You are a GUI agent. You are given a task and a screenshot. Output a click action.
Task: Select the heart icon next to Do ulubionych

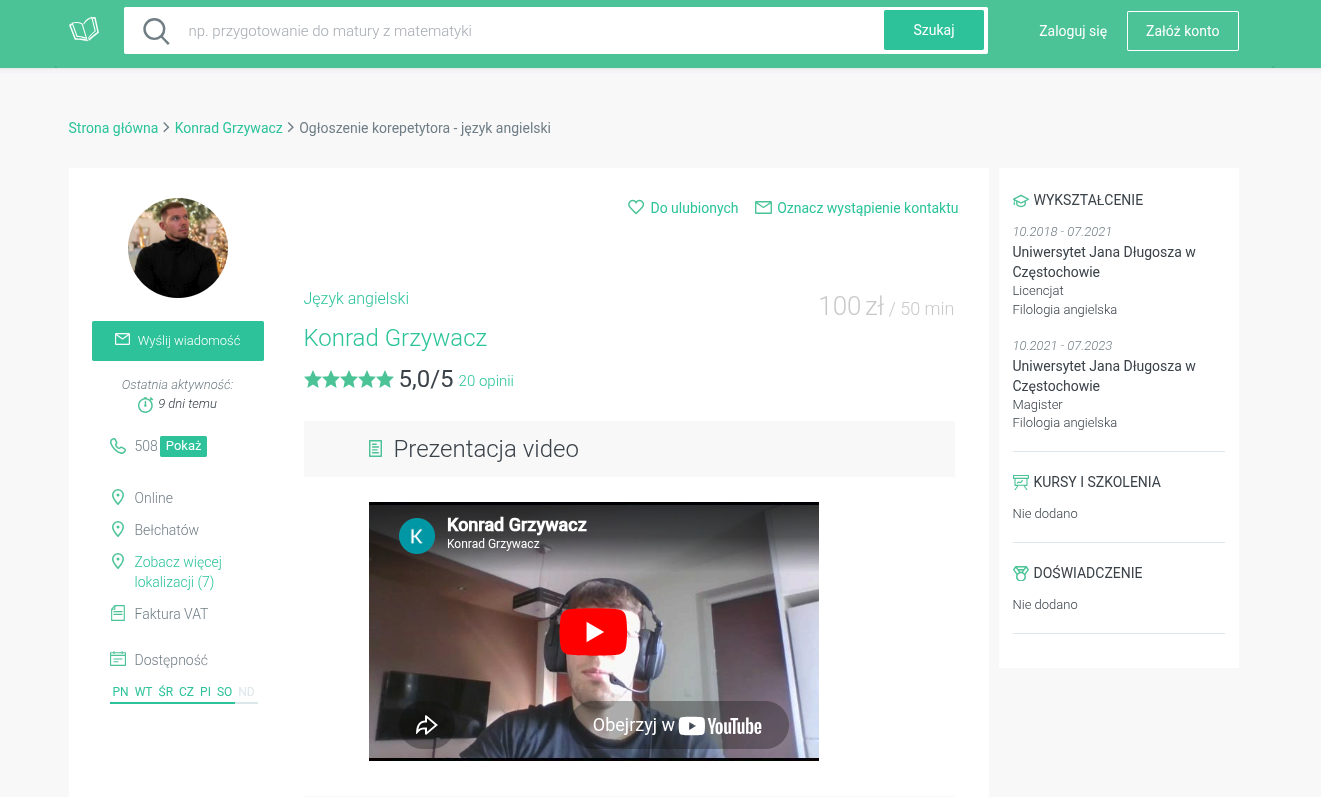[x=636, y=207]
